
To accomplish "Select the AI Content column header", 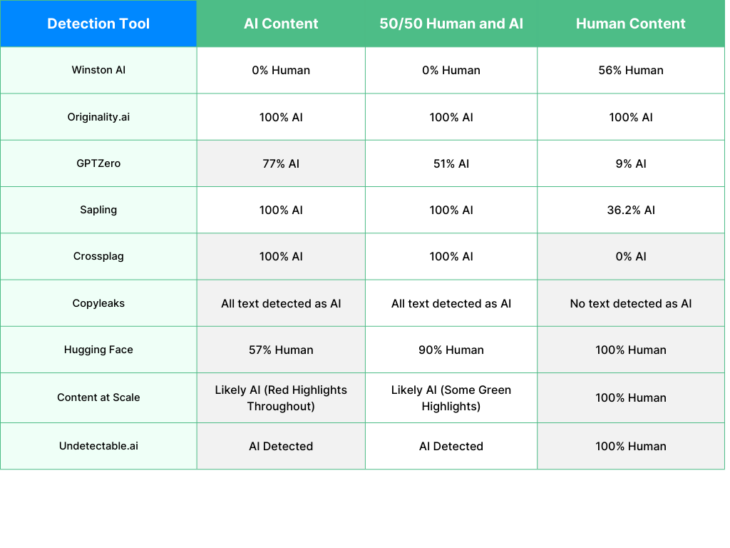I will coord(281,24).
